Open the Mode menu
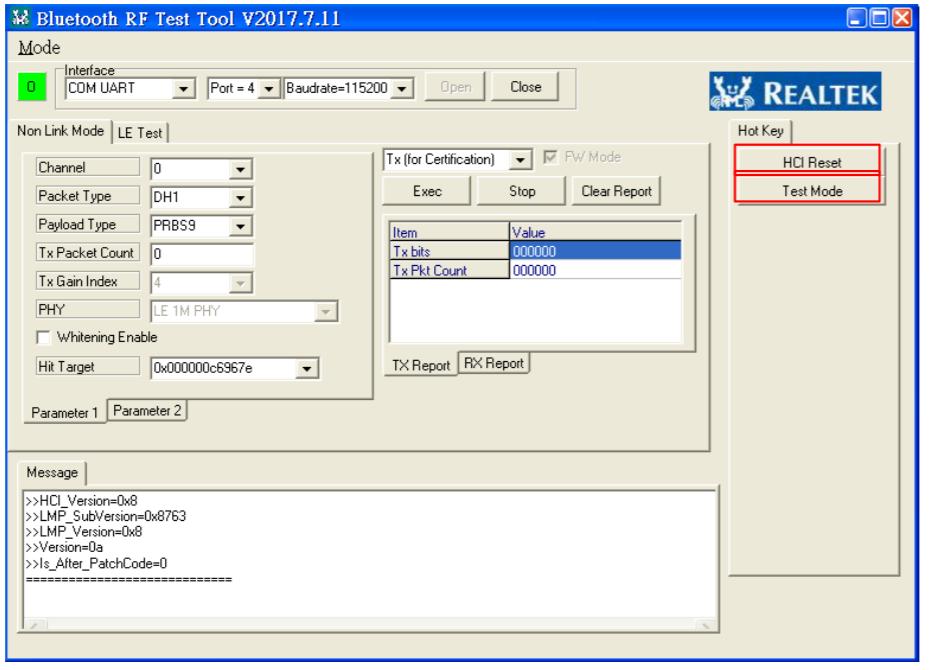The height and width of the screenshot is (670, 930). (39, 47)
